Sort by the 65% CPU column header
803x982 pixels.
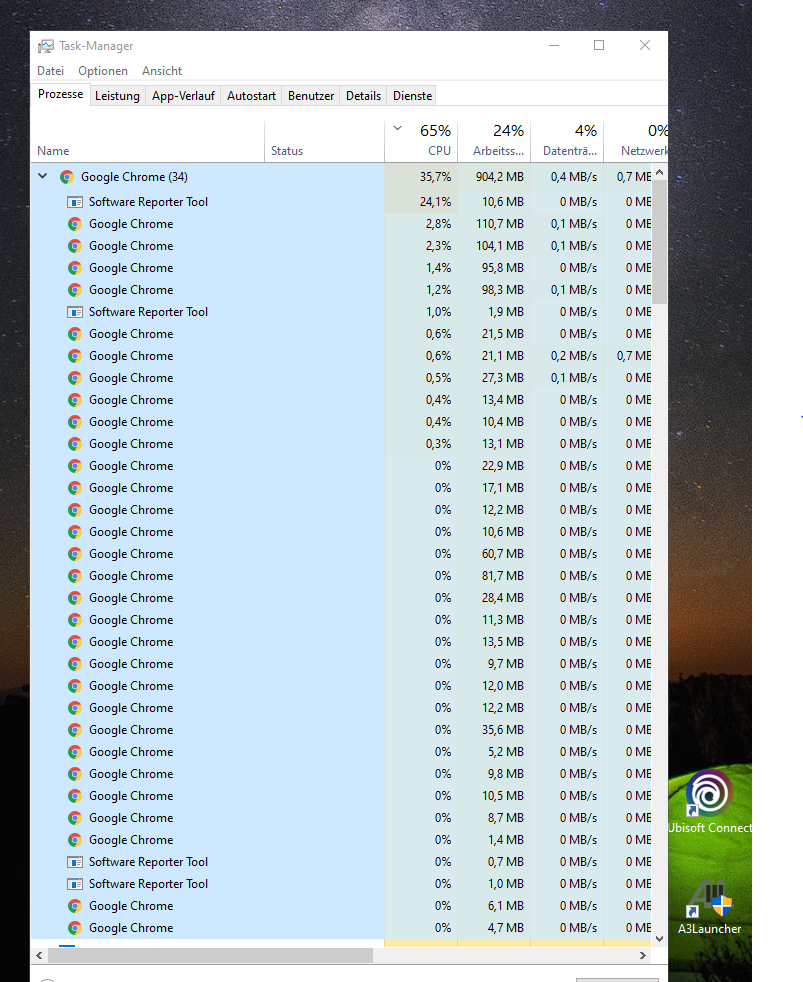pyautogui.click(x=421, y=142)
